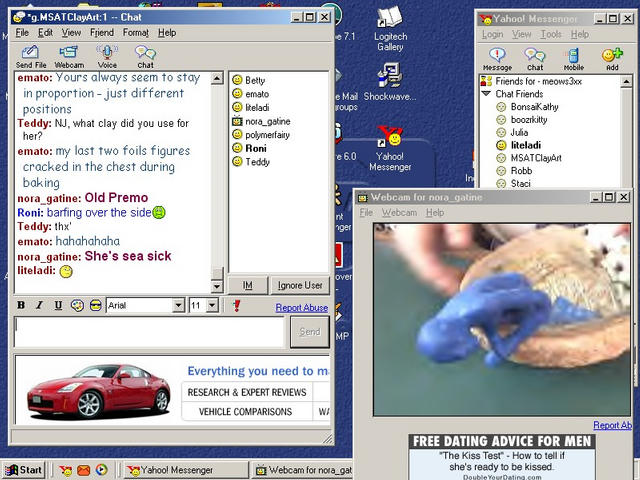This screenshot has width=640, height=480.
Task: Open Help menu in chat window
Action: click(x=167, y=33)
